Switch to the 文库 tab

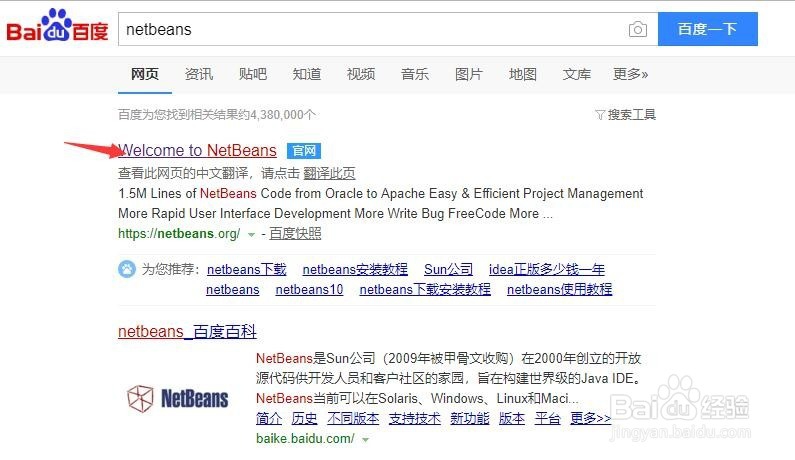576,75
